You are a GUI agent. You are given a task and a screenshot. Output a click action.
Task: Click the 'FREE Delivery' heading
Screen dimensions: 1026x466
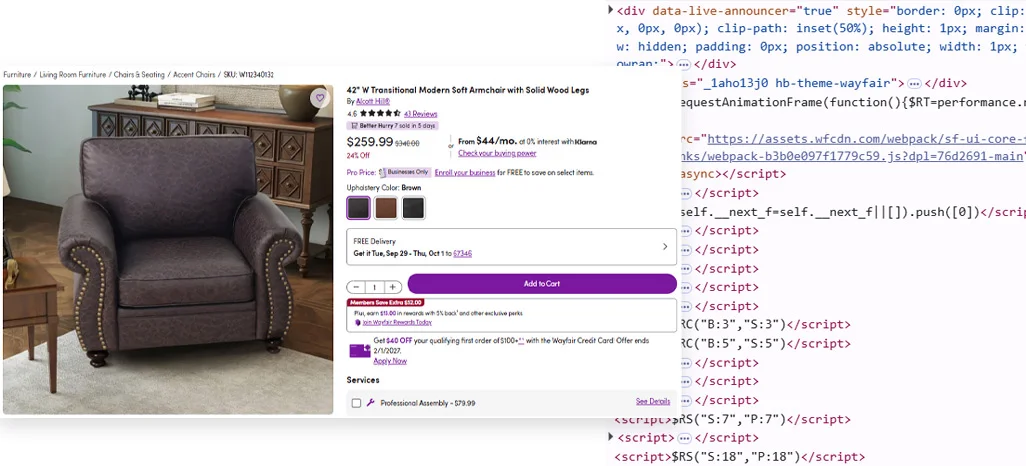[374, 241]
